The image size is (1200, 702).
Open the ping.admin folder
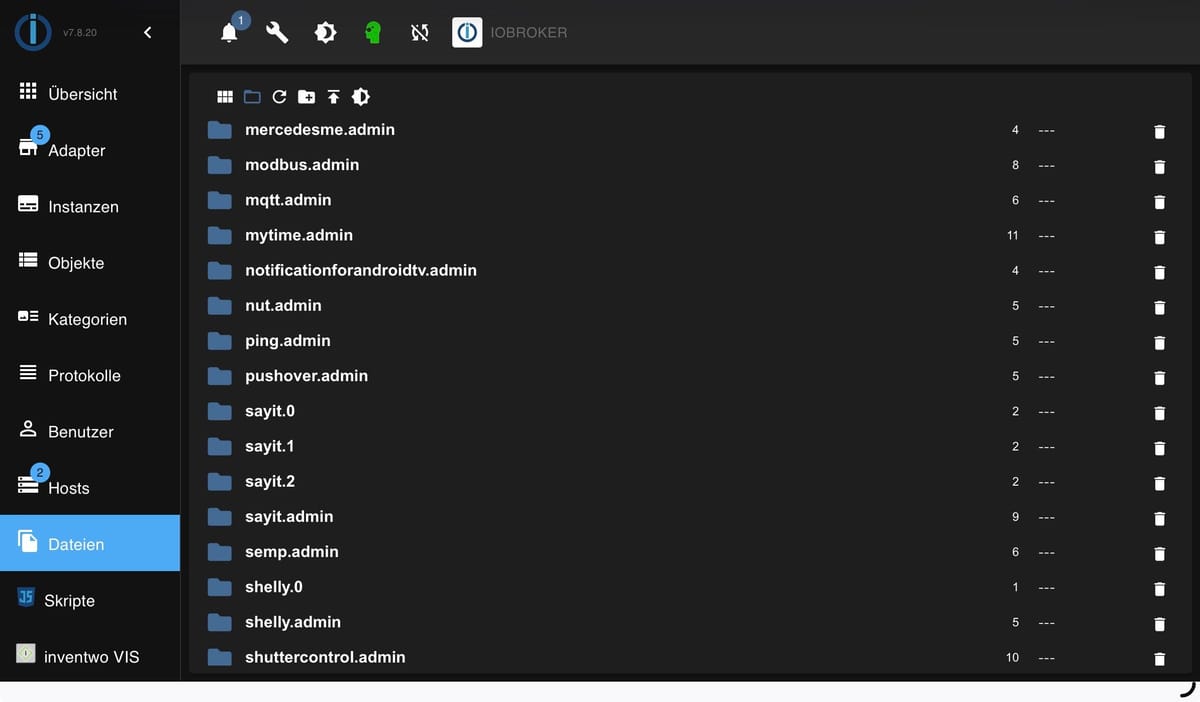pos(288,341)
